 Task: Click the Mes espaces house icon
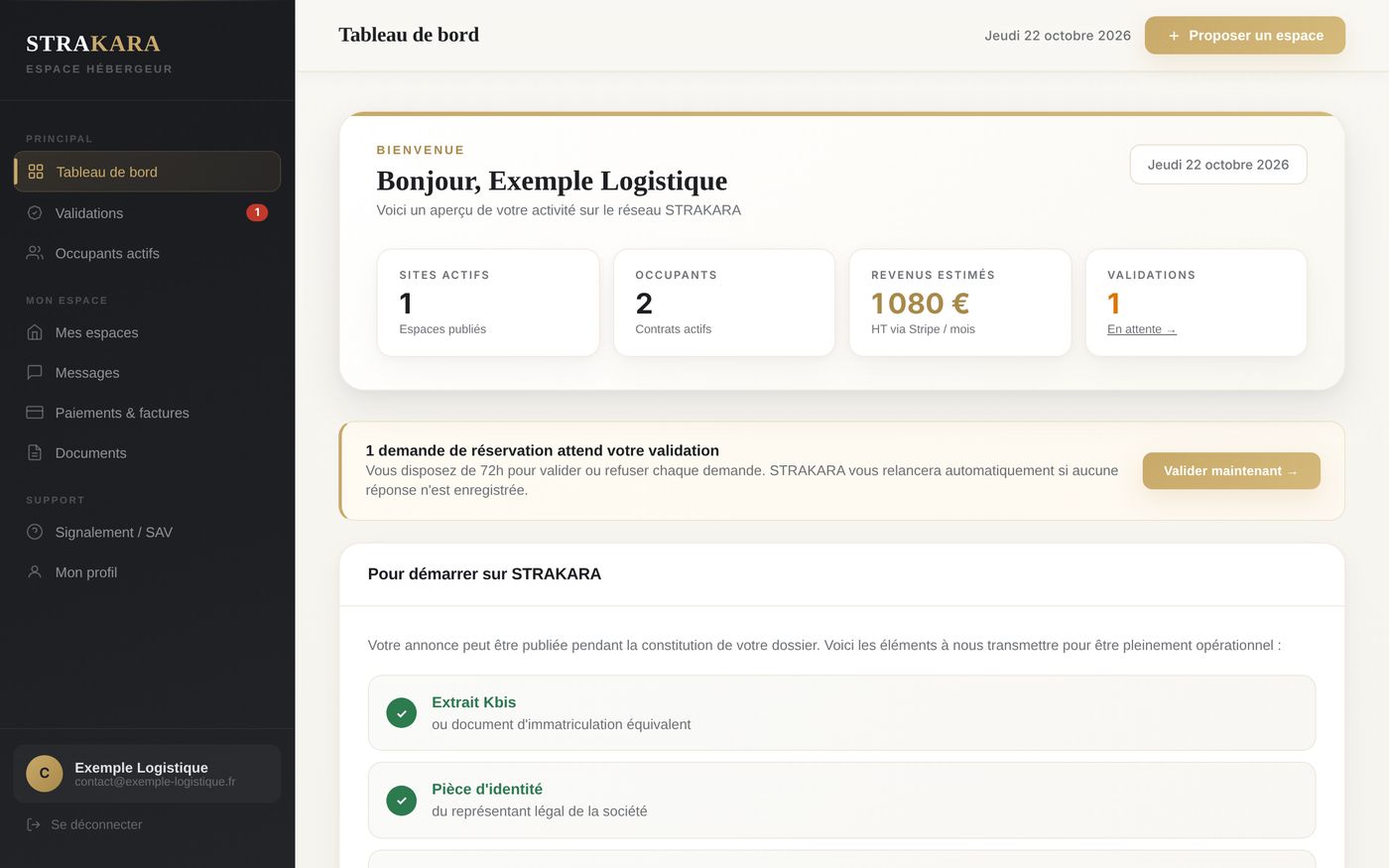tap(35, 332)
